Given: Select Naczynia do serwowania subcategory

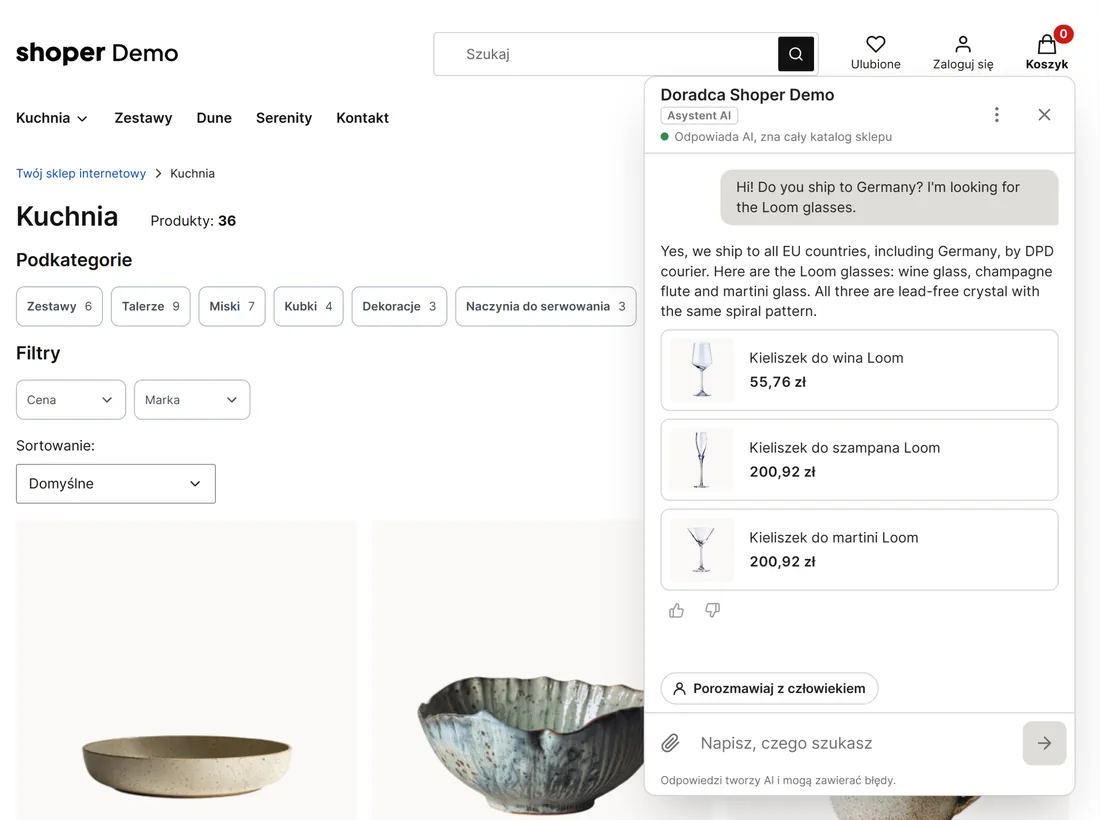Looking at the screenshot, I should [x=546, y=307].
